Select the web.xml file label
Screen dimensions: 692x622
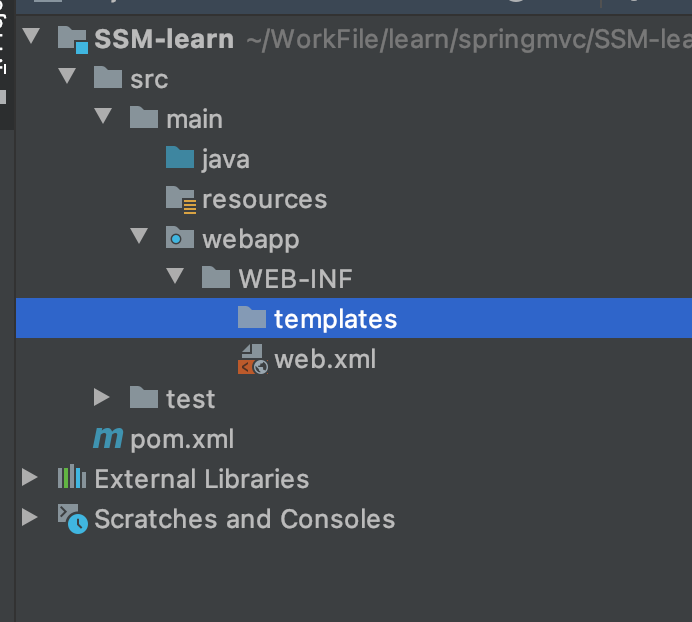click(325, 359)
